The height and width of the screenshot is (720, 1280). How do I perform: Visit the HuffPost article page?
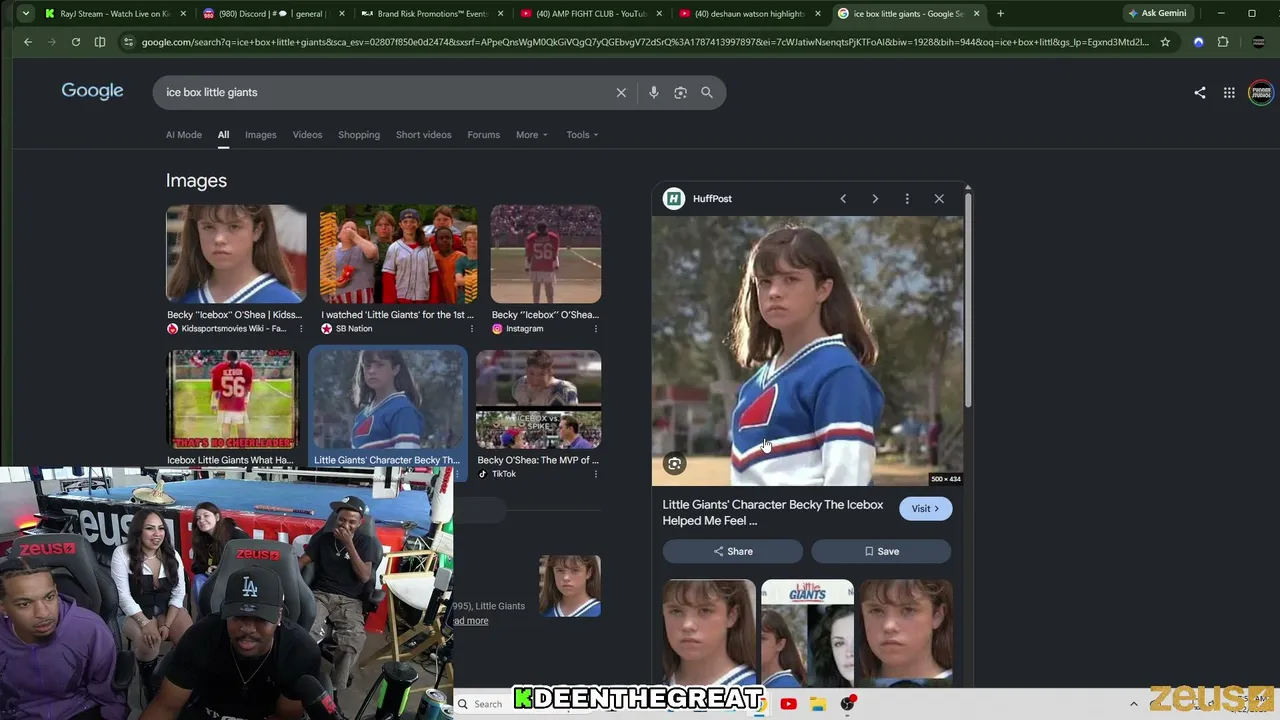pos(925,509)
